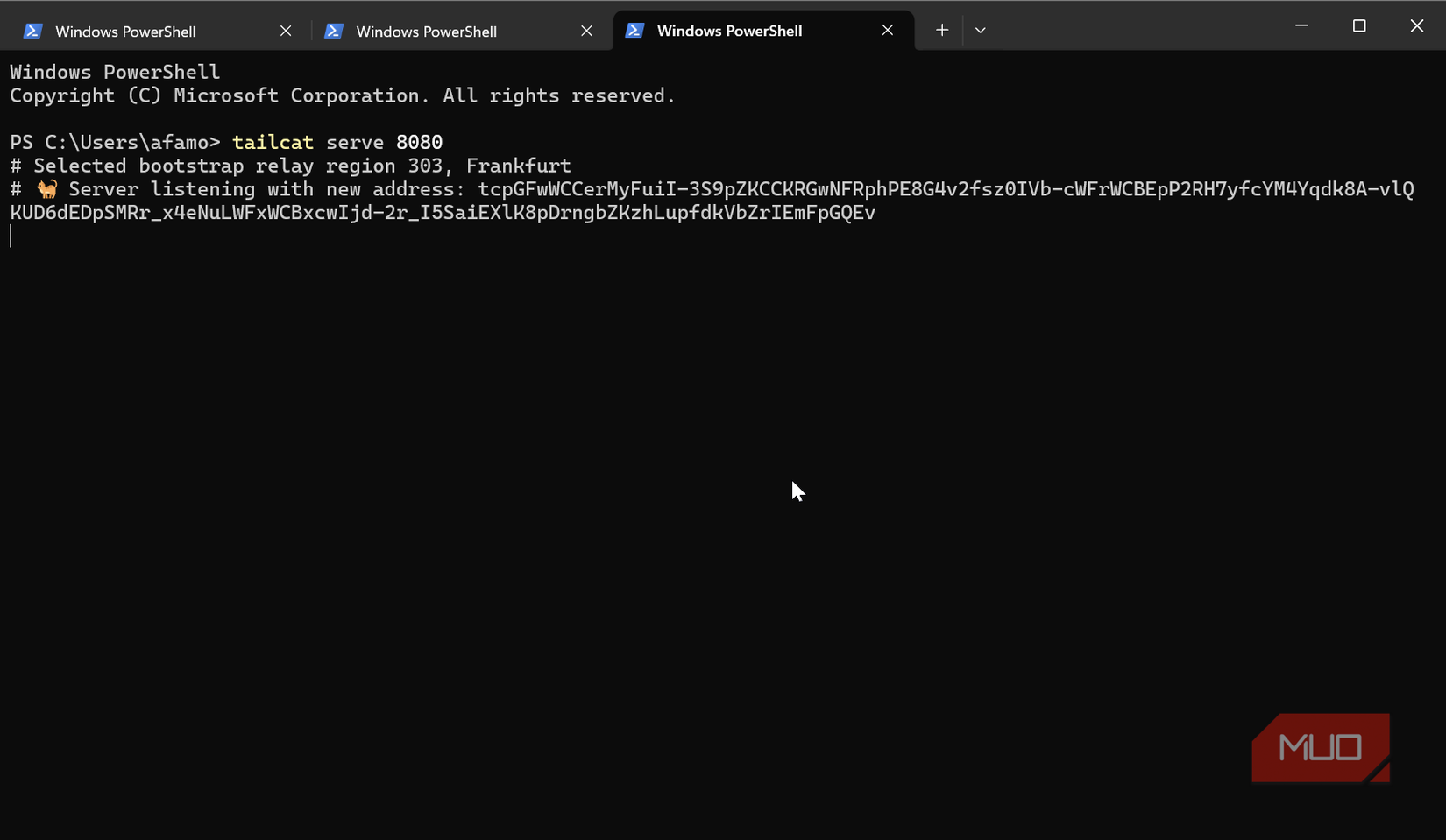This screenshot has height=840, width=1446.
Task: Click the cat emoji in the output
Action: 46,189
